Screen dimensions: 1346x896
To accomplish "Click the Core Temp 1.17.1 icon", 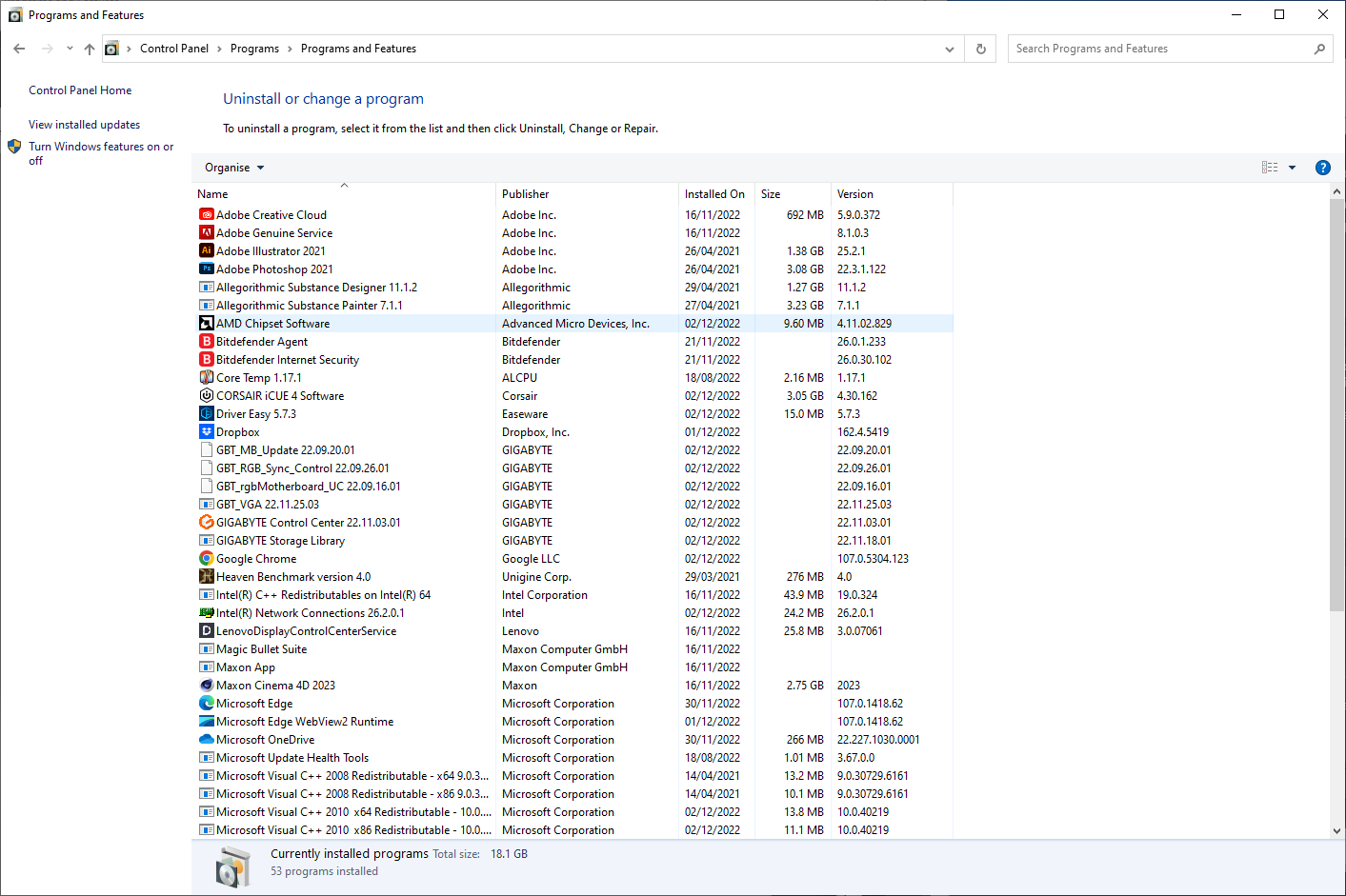I will (x=207, y=378).
